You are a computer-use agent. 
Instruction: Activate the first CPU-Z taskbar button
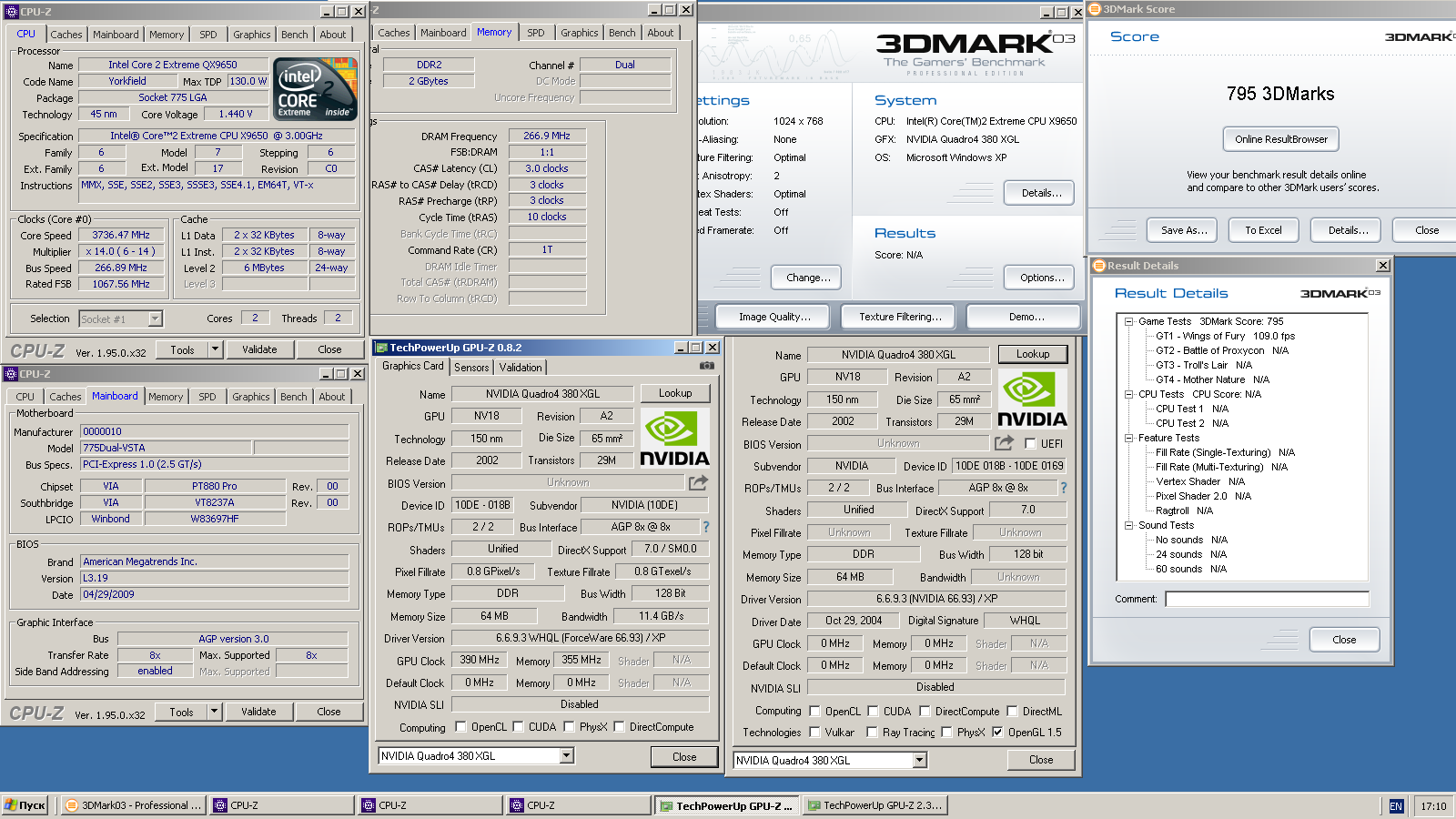(x=282, y=805)
